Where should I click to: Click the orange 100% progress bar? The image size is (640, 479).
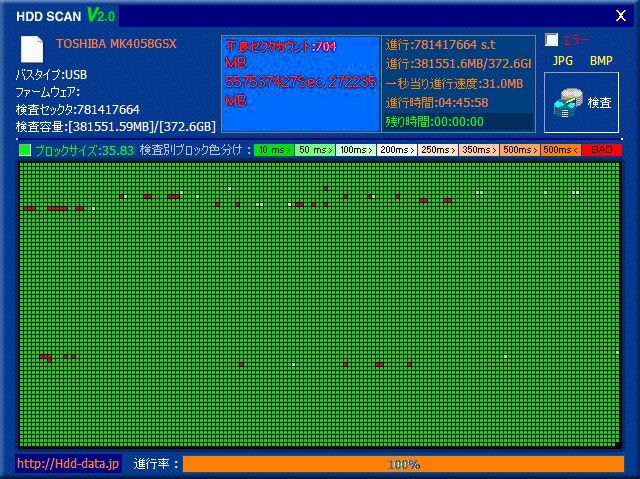point(403,464)
